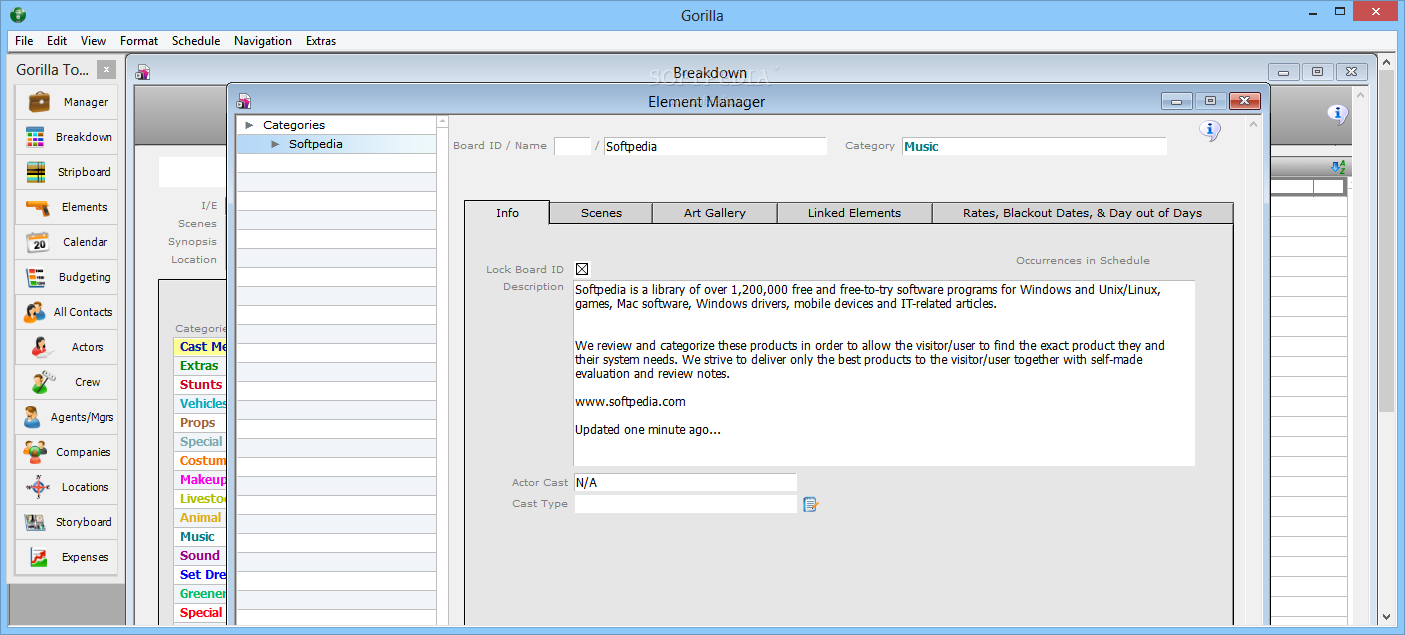Open Rates, Blackout Dates, & Day out of Days tab

[x=1083, y=213]
